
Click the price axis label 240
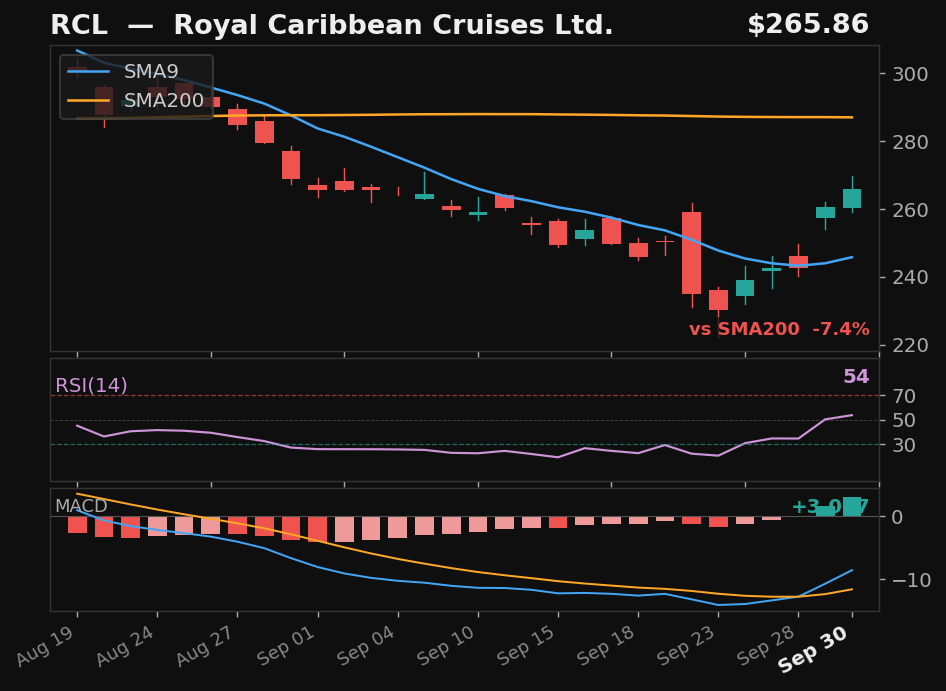point(910,278)
